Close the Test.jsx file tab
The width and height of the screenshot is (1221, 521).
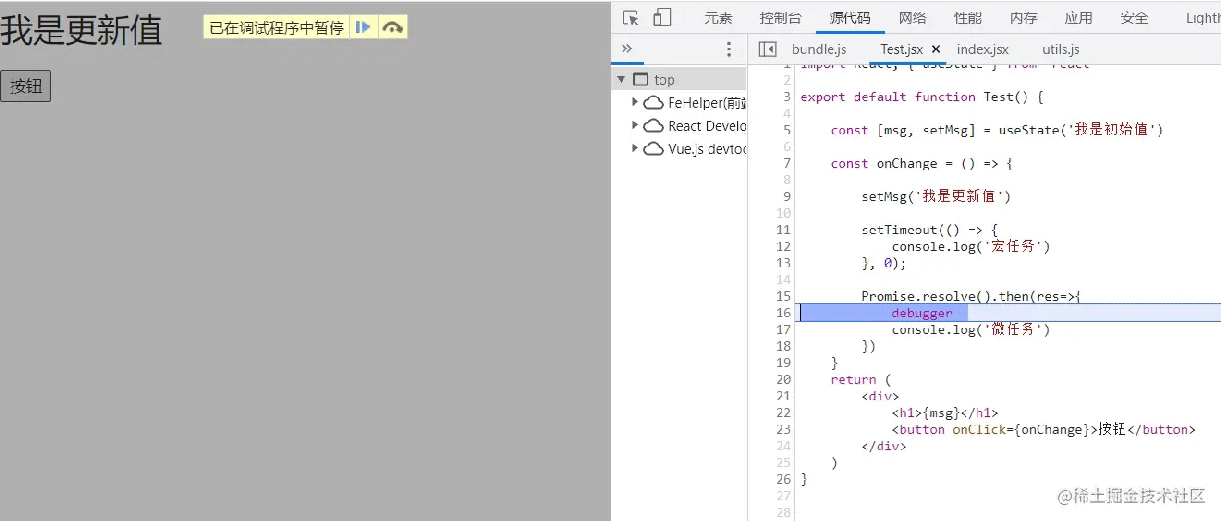click(x=936, y=49)
